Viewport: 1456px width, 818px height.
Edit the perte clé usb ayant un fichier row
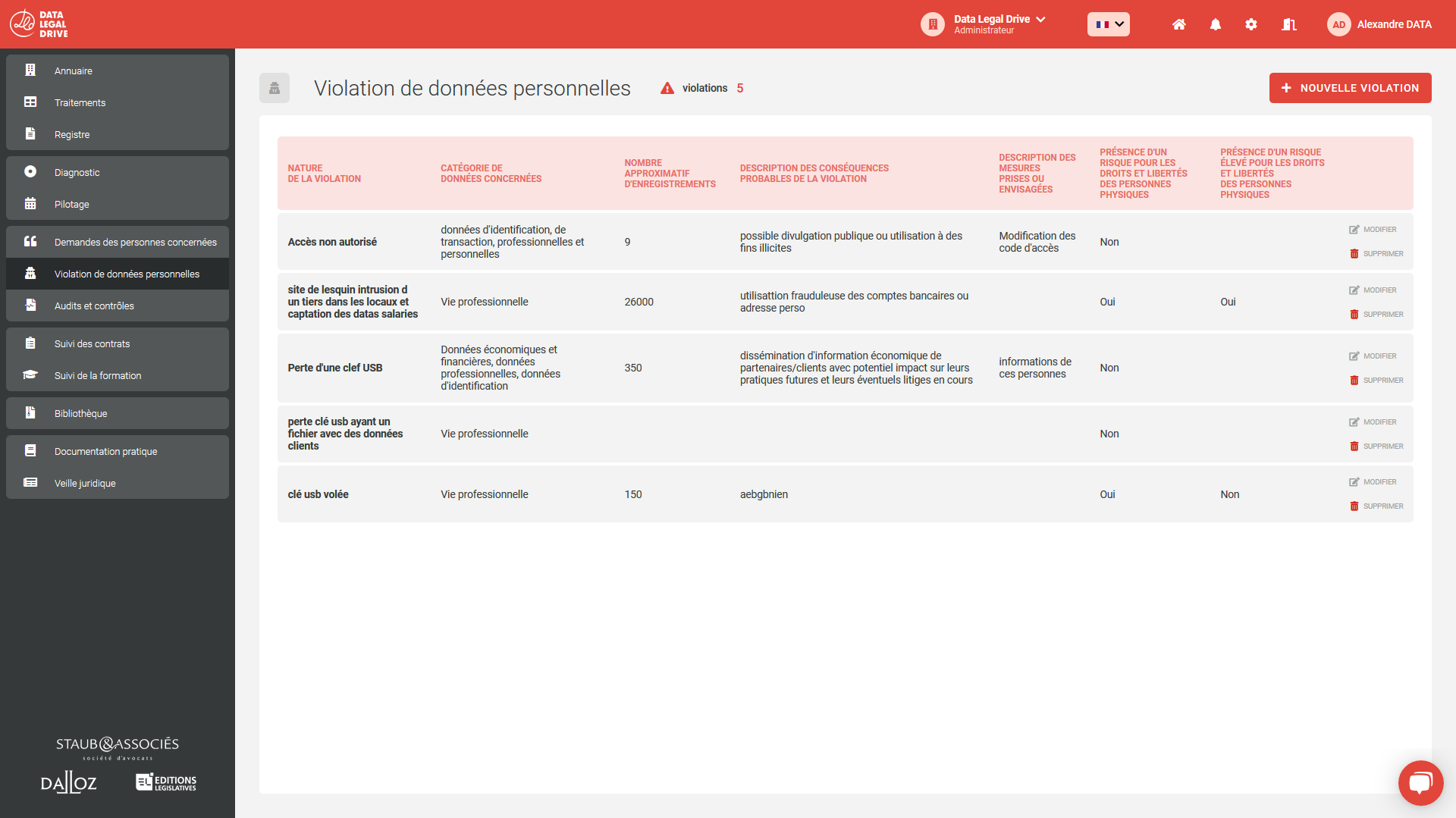click(x=1373, y=422)
